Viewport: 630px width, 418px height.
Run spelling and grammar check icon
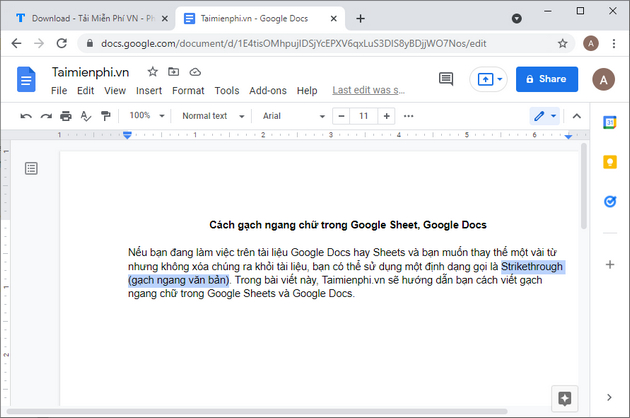[86, 116]
